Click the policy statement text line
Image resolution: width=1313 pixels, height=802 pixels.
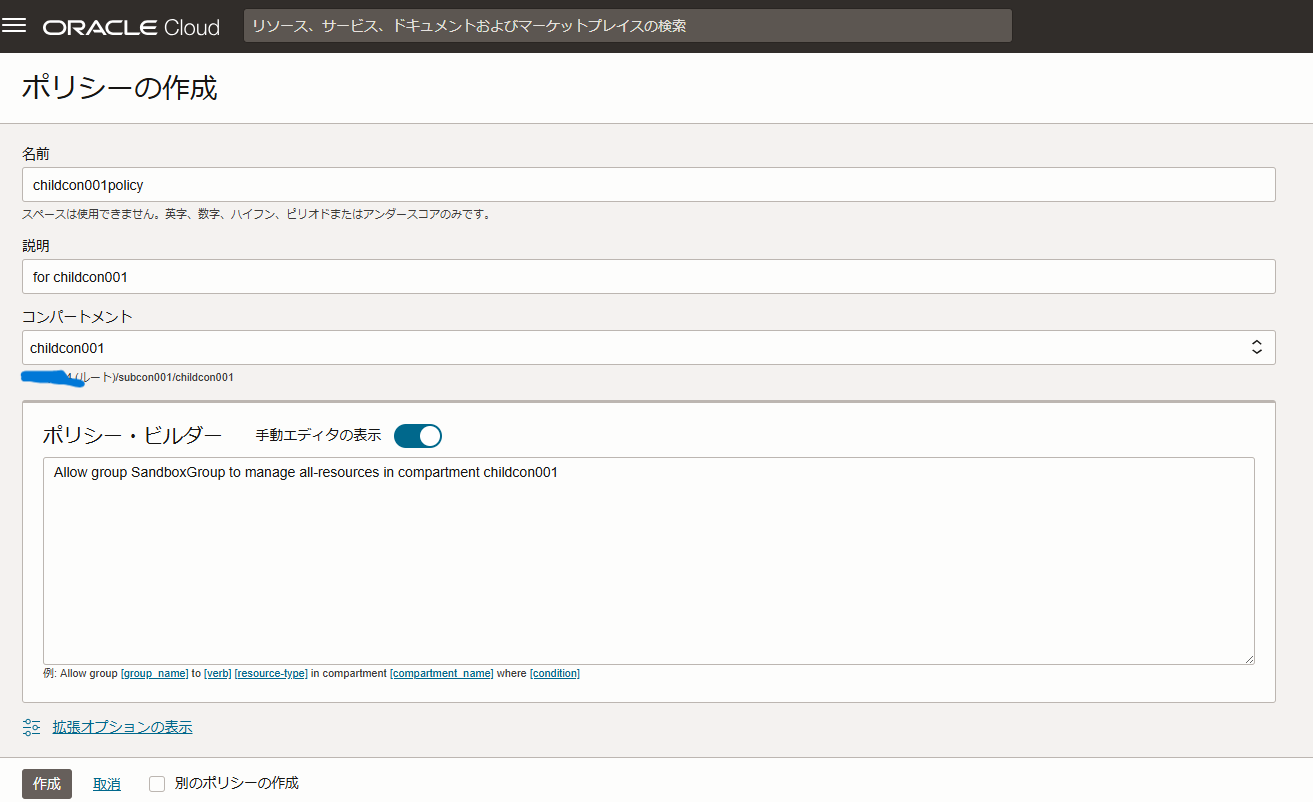pos(305,472)
